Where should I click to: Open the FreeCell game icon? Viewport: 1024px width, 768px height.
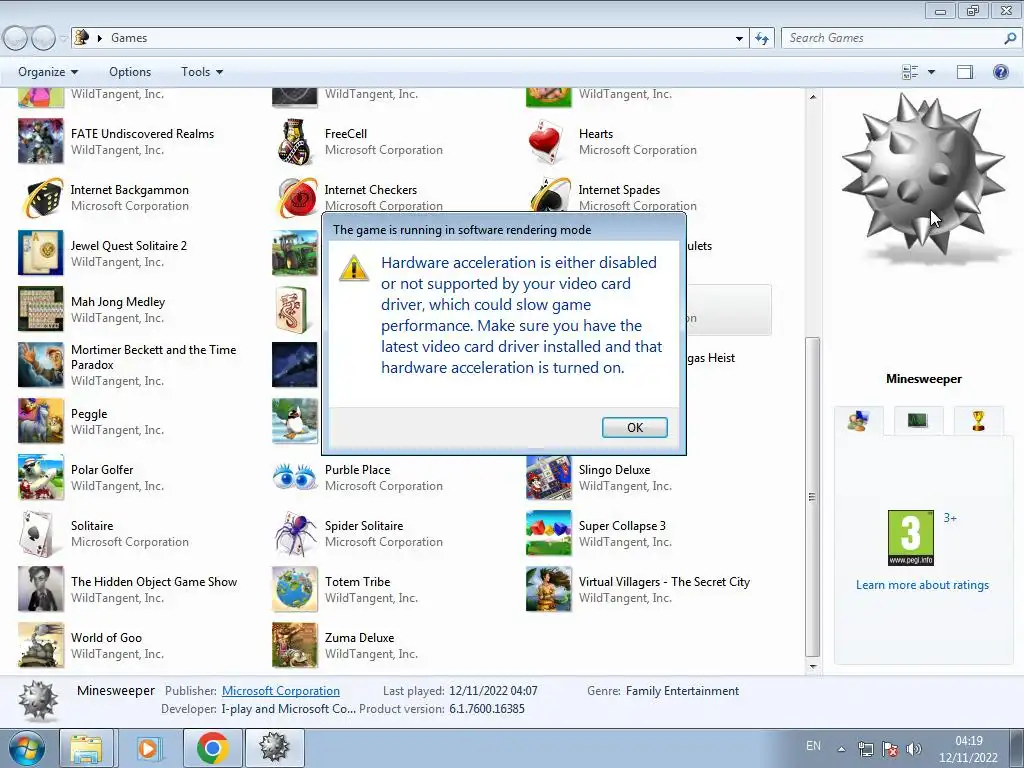pos(295,141)
